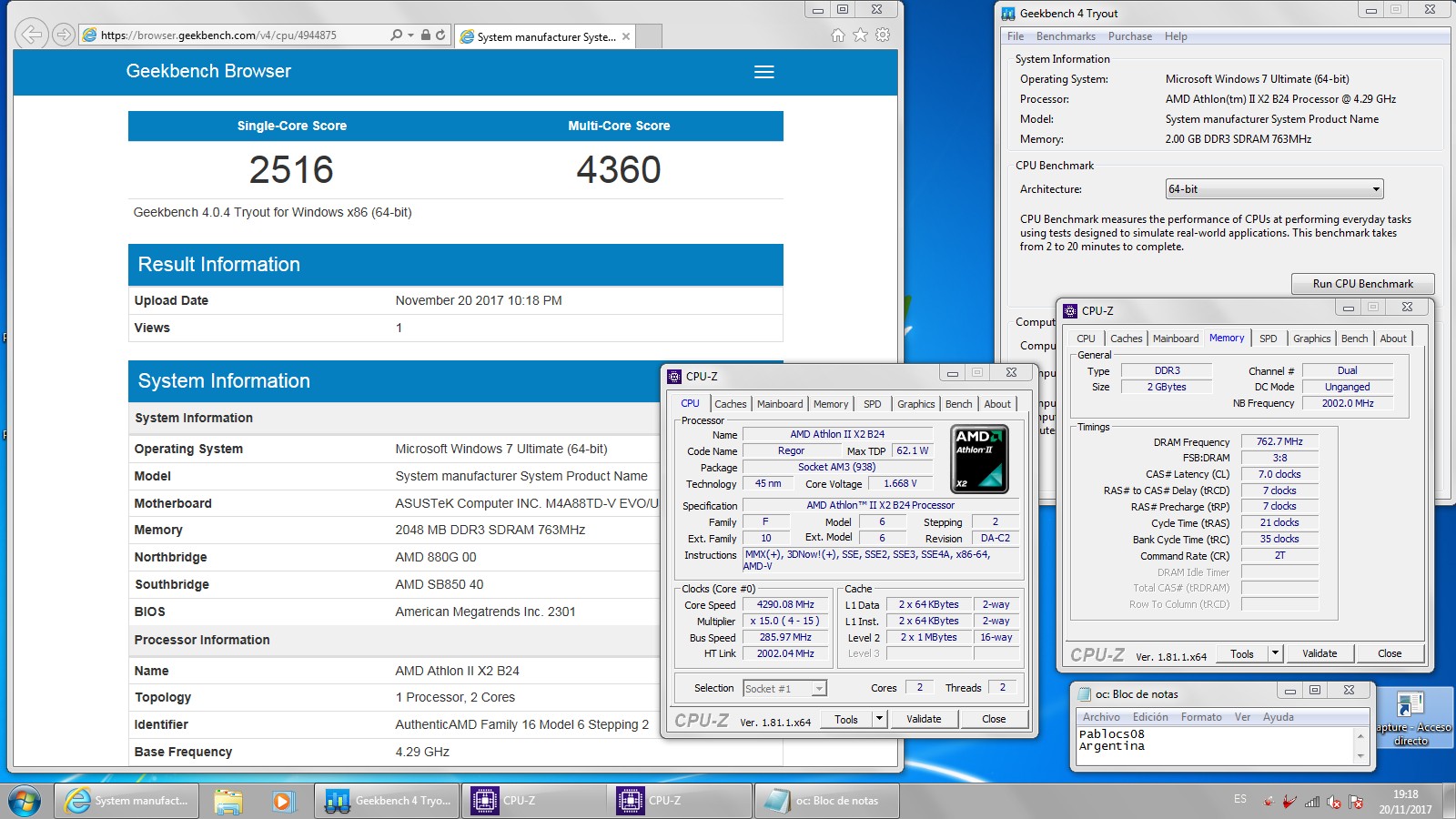Open Formato menu in Bloc de notas
The image size is (1456, 819).
1201,717
